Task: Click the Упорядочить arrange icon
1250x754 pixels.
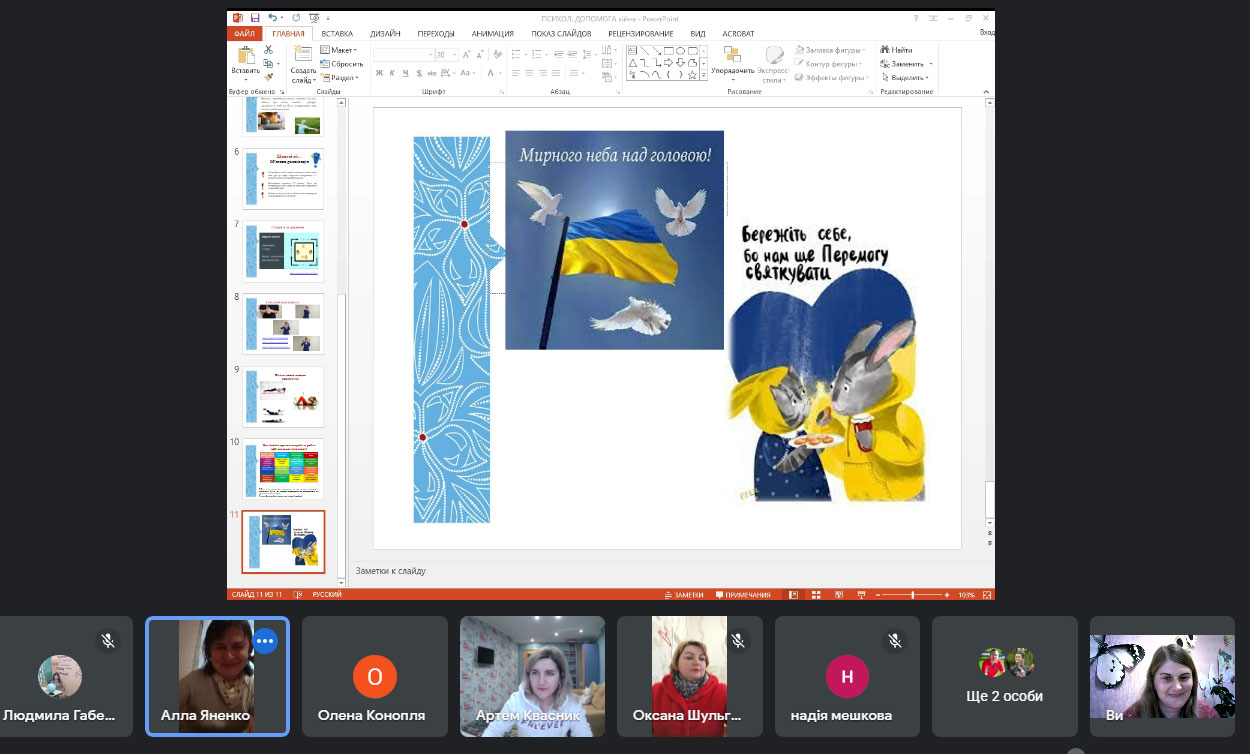Action: tap(732, 55)
